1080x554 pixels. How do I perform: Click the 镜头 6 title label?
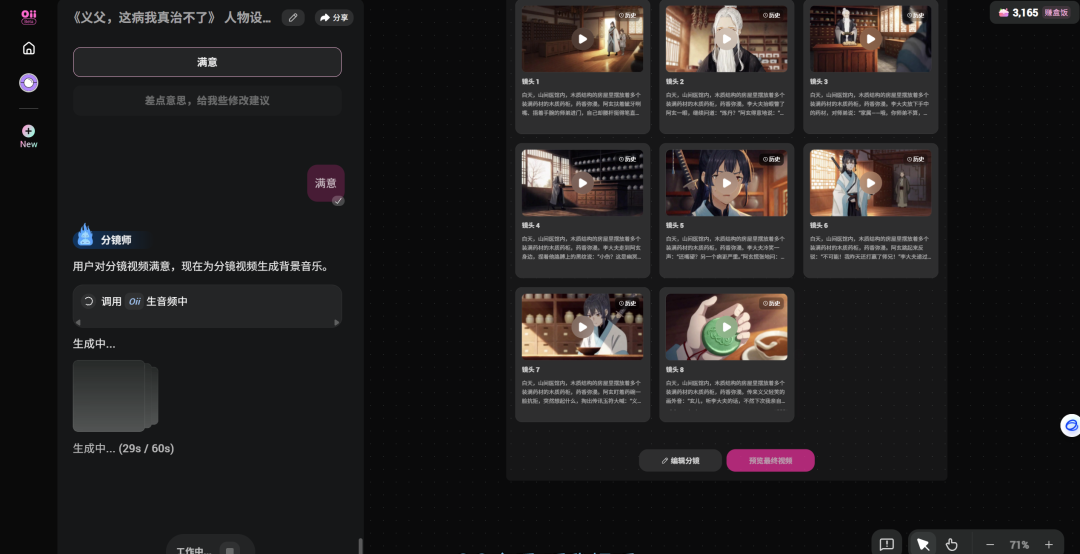click(x=819, y=225)
